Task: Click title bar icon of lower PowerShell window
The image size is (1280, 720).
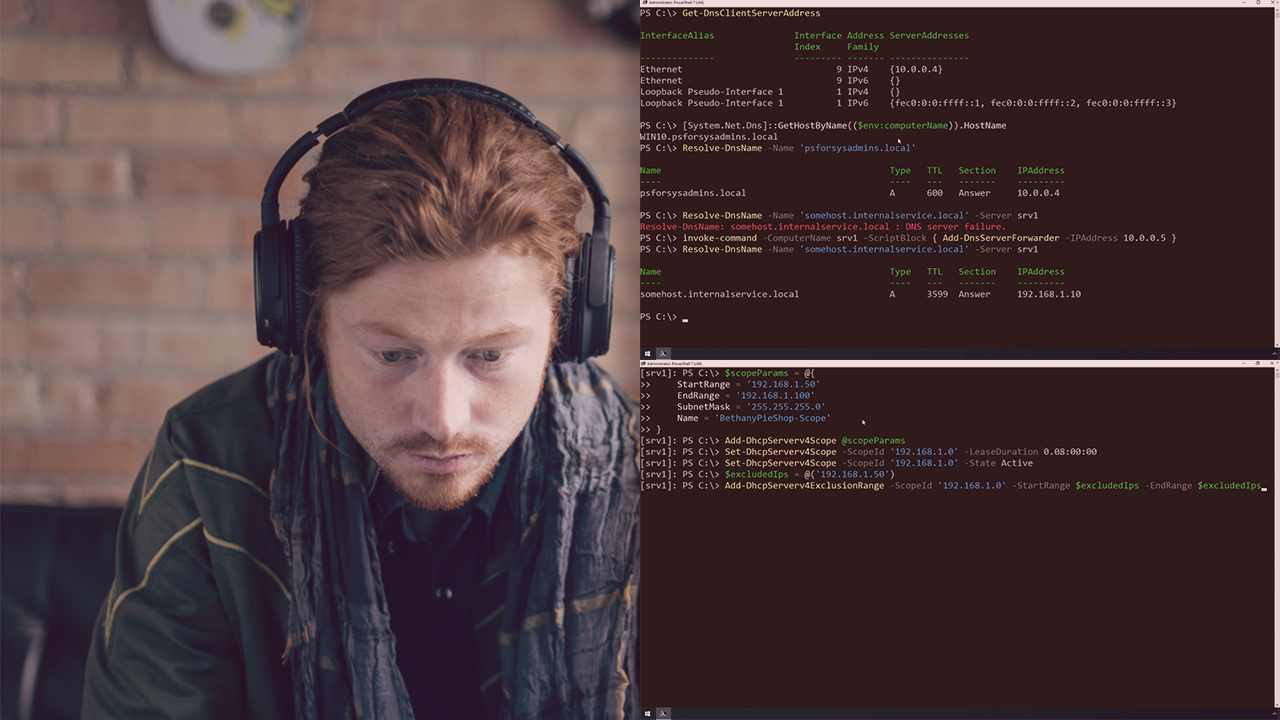Action: click(x=644, y=364)
